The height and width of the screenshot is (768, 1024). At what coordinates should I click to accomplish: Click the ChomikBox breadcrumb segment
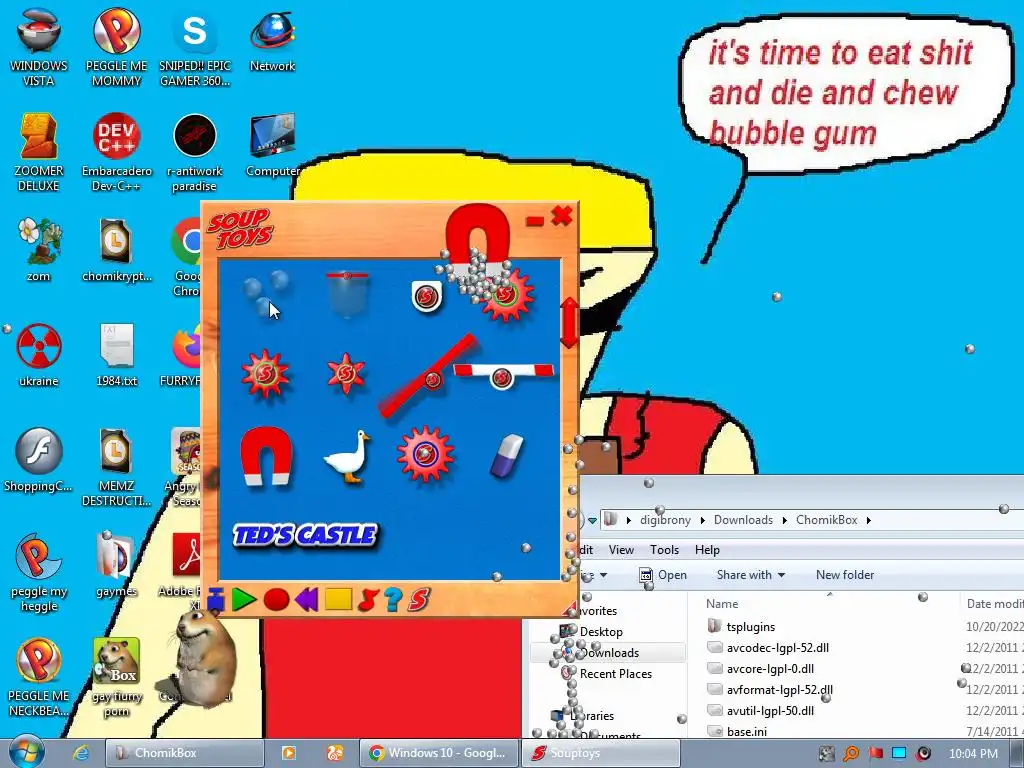click(826, 520)
